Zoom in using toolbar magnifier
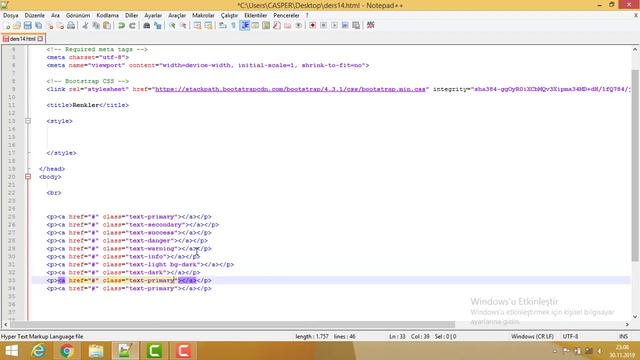The image size is (640, 360). tap(172, 25)
